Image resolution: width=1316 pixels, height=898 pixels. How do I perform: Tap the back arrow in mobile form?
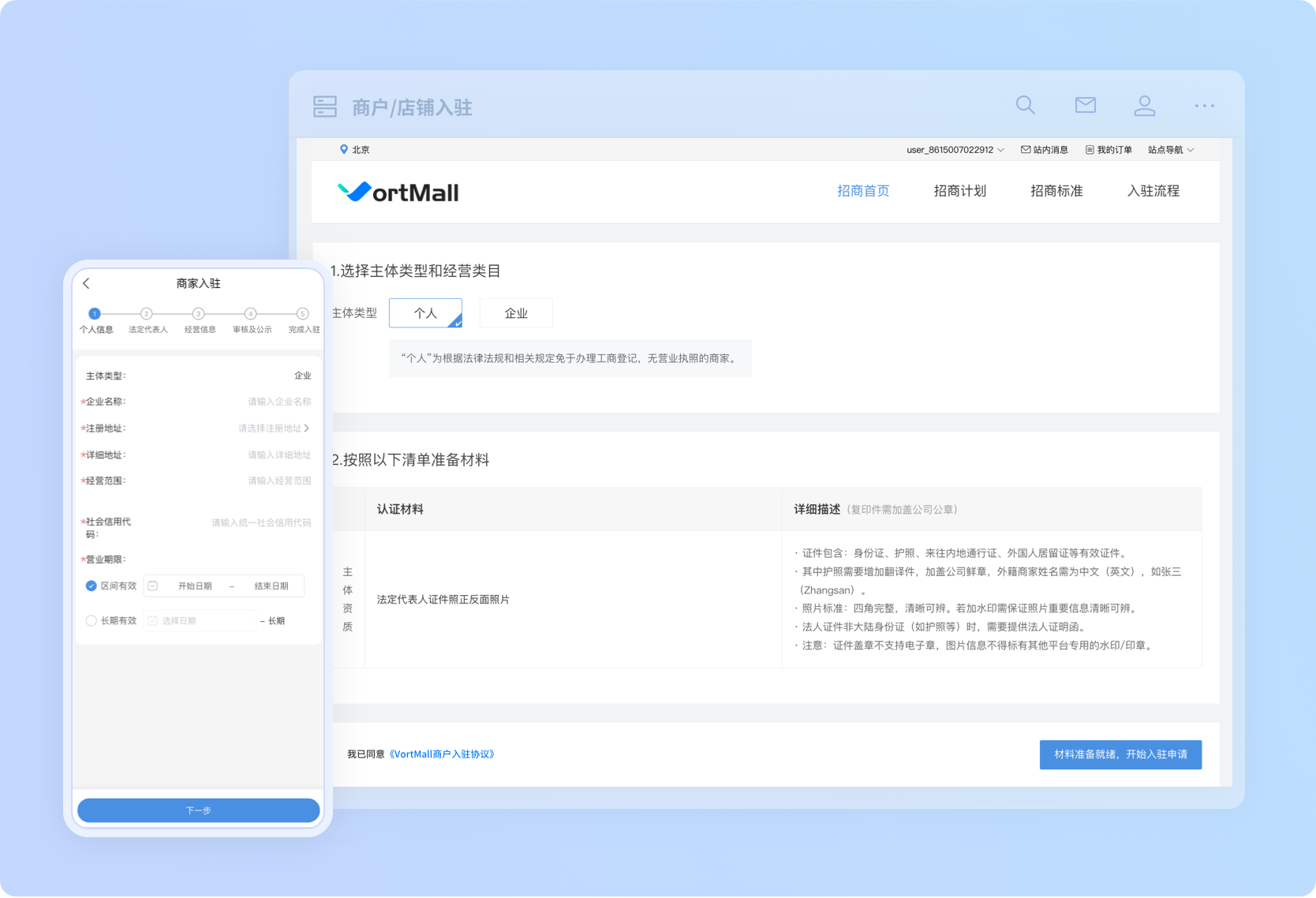coord(87,283)
